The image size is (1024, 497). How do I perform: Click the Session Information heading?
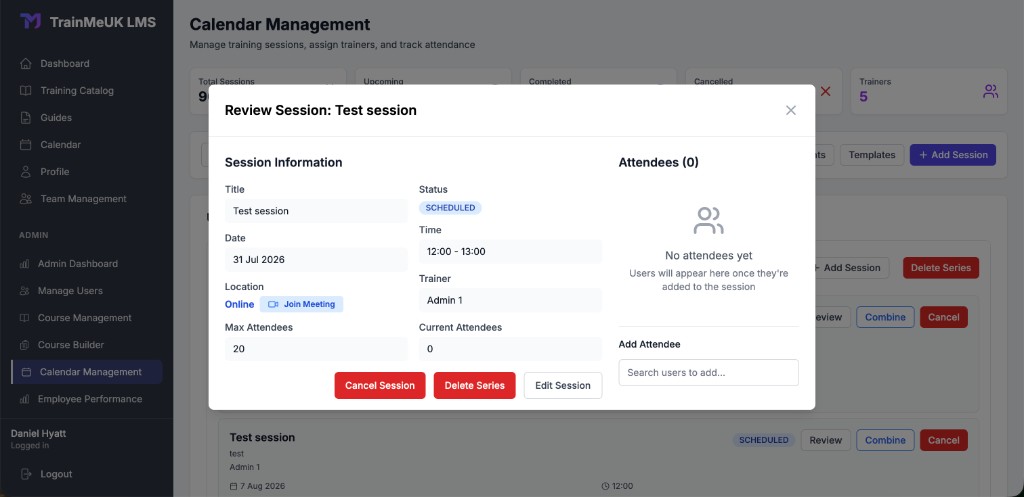point(283,163)
